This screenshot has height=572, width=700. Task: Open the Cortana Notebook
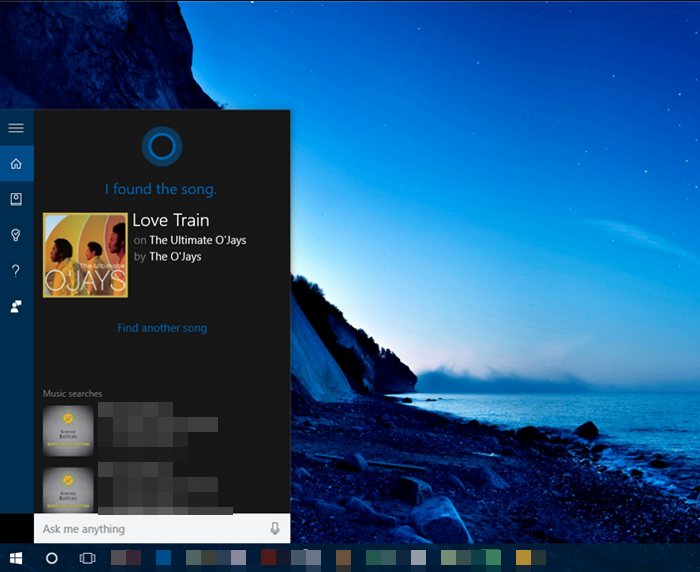[x=16, y=199]
